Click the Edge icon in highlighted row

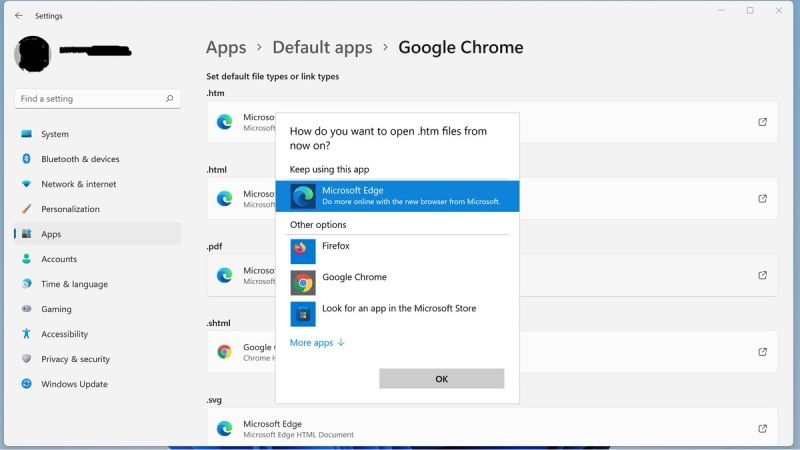pyautogui.click(x=303, y=196)
